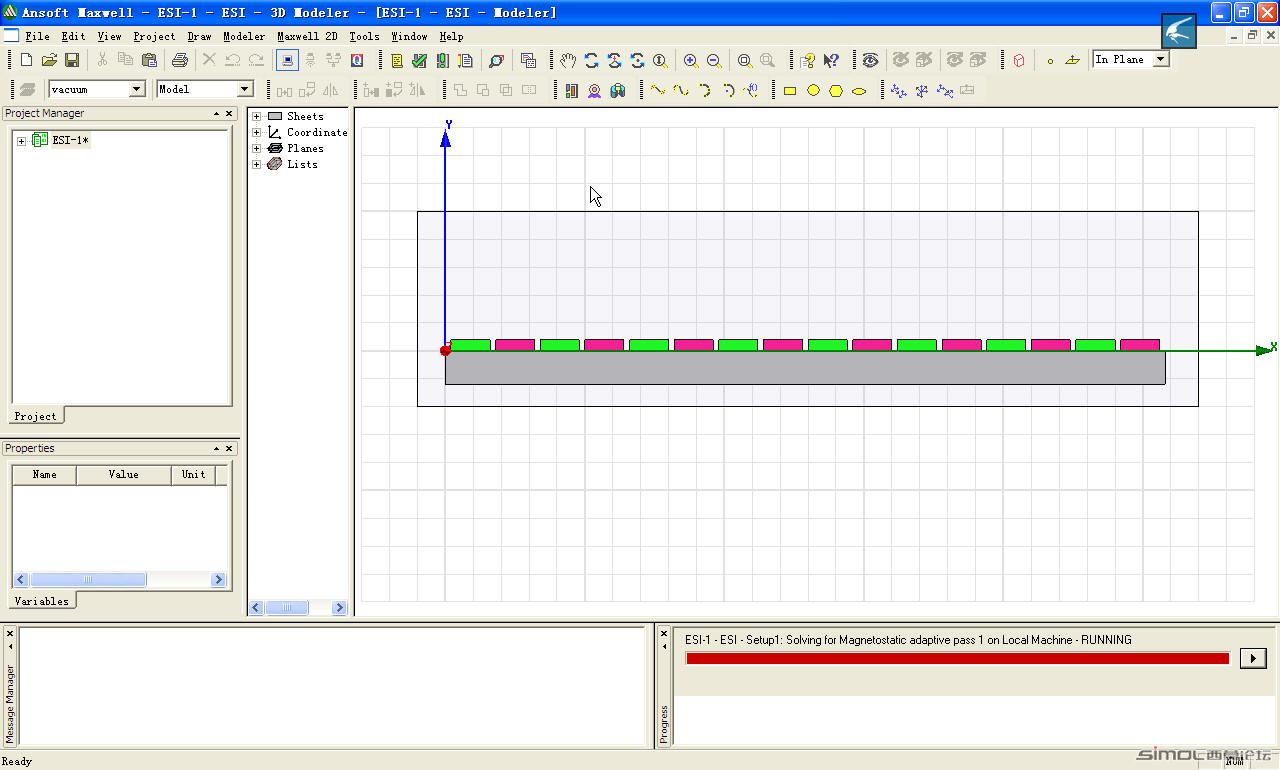The height and width of the screenshot is (770, 1280).
Task: Click the show/hide objects eye icon
Action: 871,60
